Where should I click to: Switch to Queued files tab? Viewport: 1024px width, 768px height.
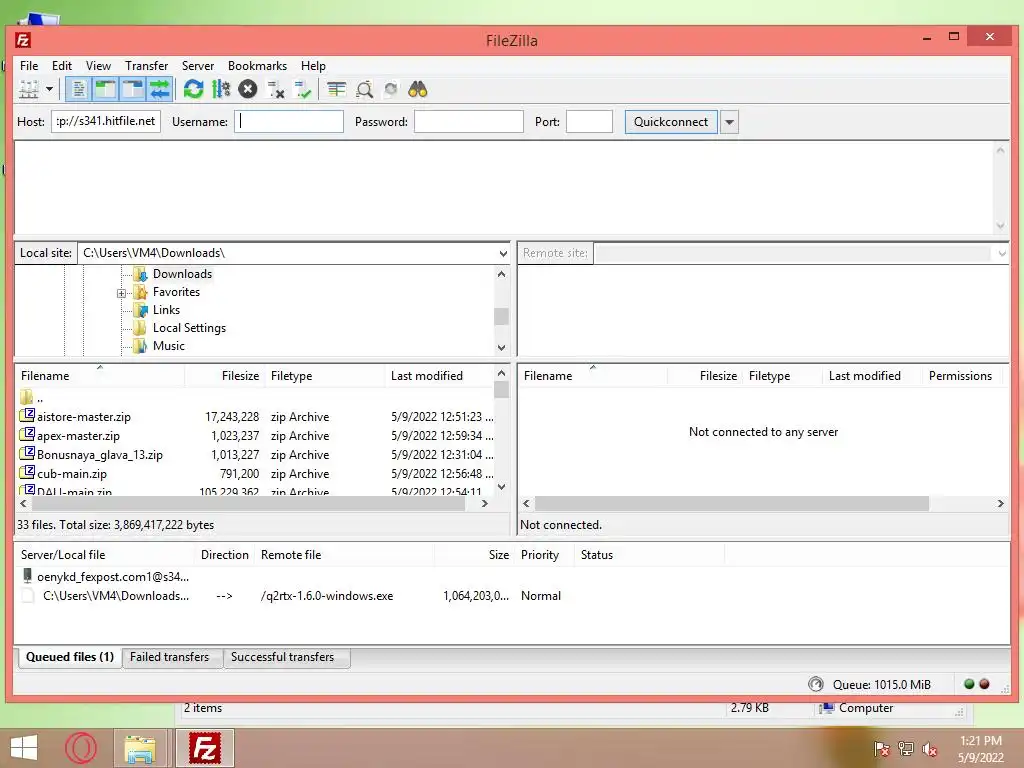69,657
